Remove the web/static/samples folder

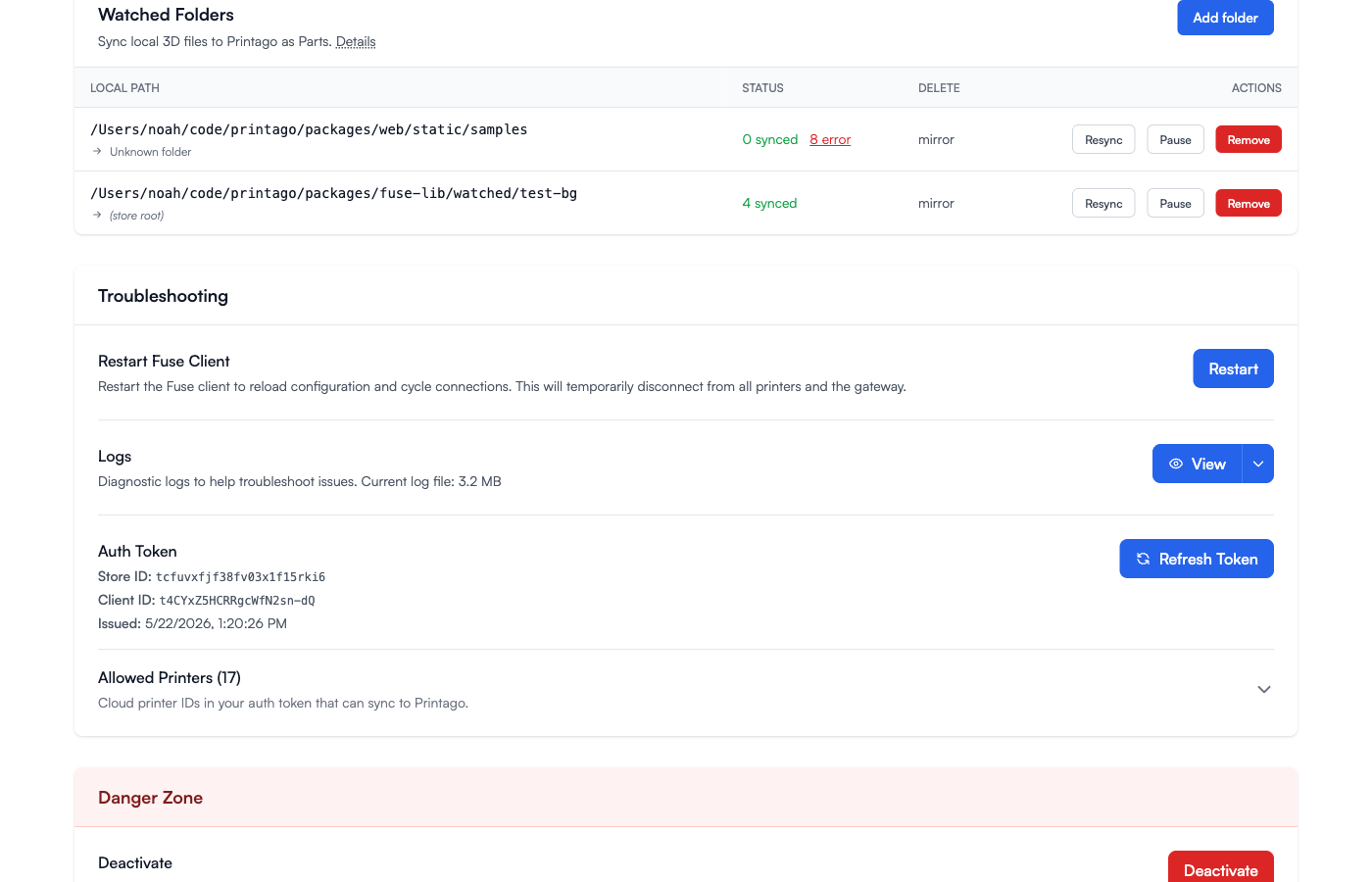point(1249,139)
